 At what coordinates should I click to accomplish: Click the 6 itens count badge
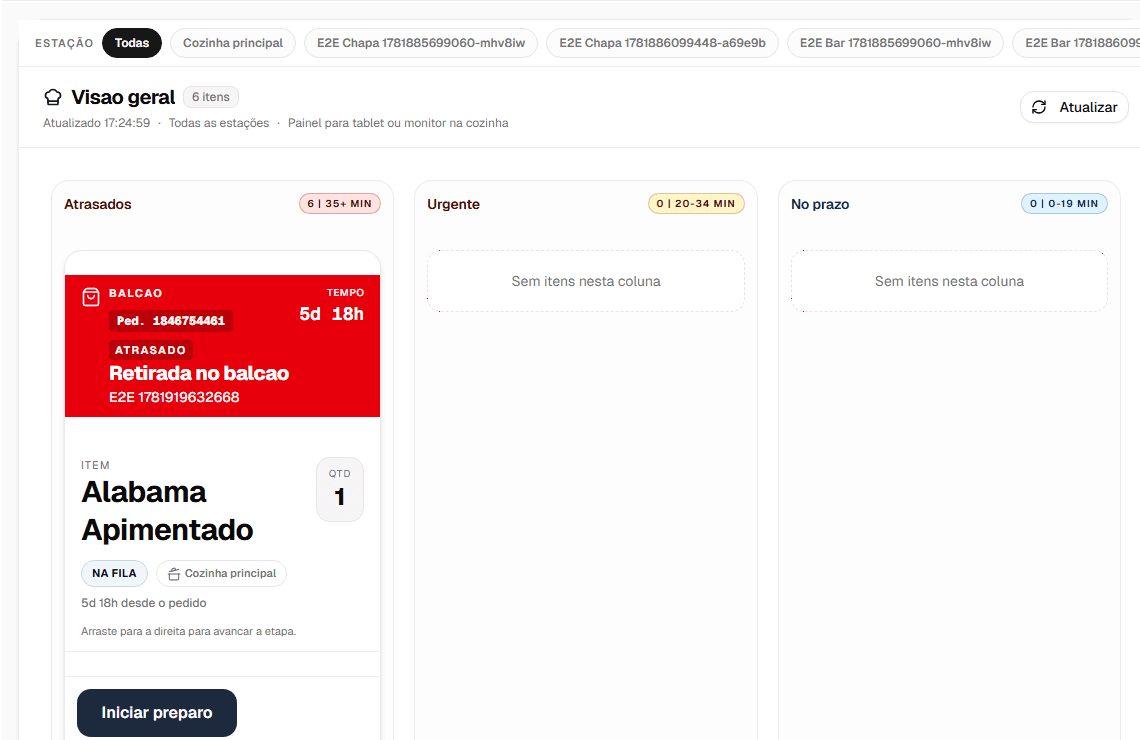tap(211, 97)
